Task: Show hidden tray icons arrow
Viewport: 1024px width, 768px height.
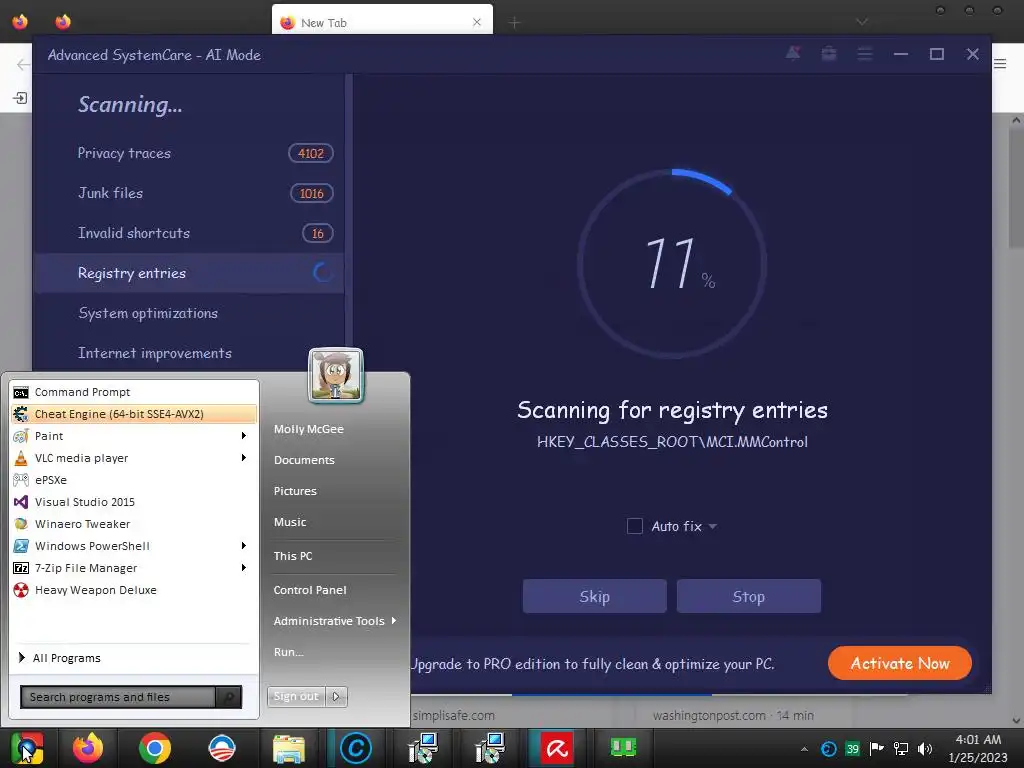Action: pyautogui.click(x=805, y=749)
